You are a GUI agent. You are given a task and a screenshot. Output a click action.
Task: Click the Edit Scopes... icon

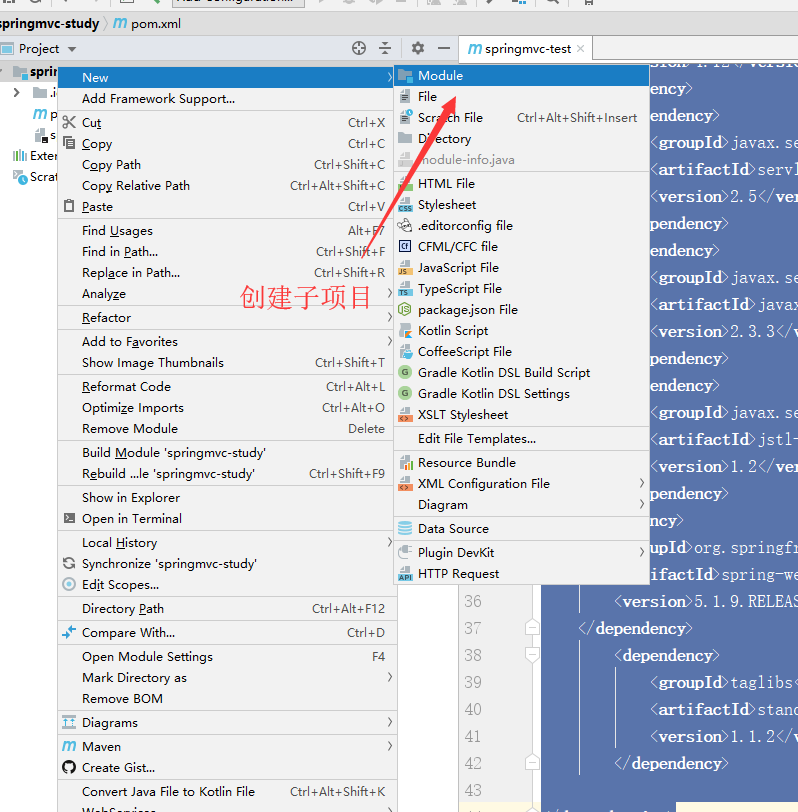[69, 584]
